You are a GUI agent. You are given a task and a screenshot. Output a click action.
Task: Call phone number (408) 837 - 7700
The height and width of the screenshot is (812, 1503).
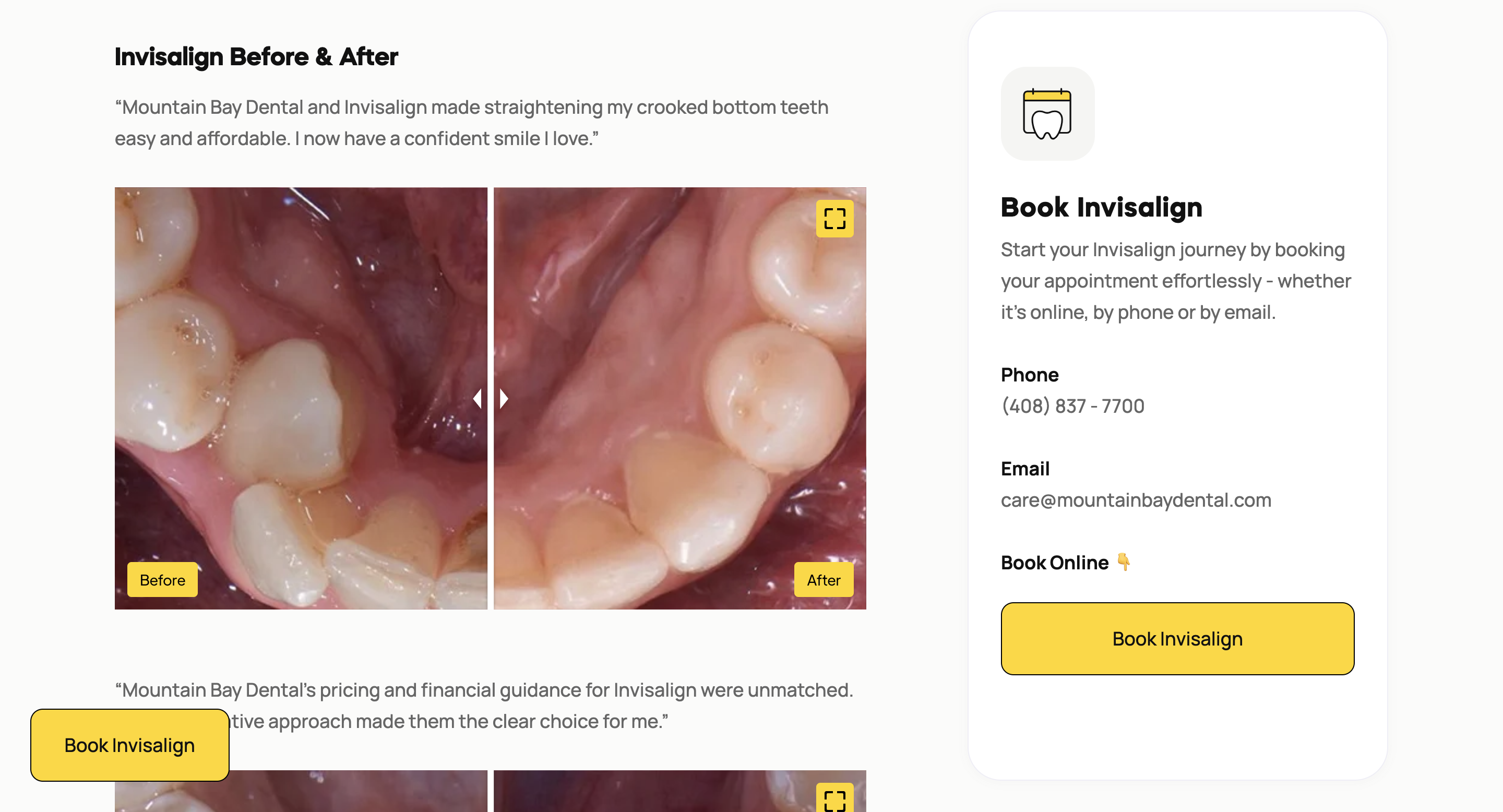[x=1072, y=405]
